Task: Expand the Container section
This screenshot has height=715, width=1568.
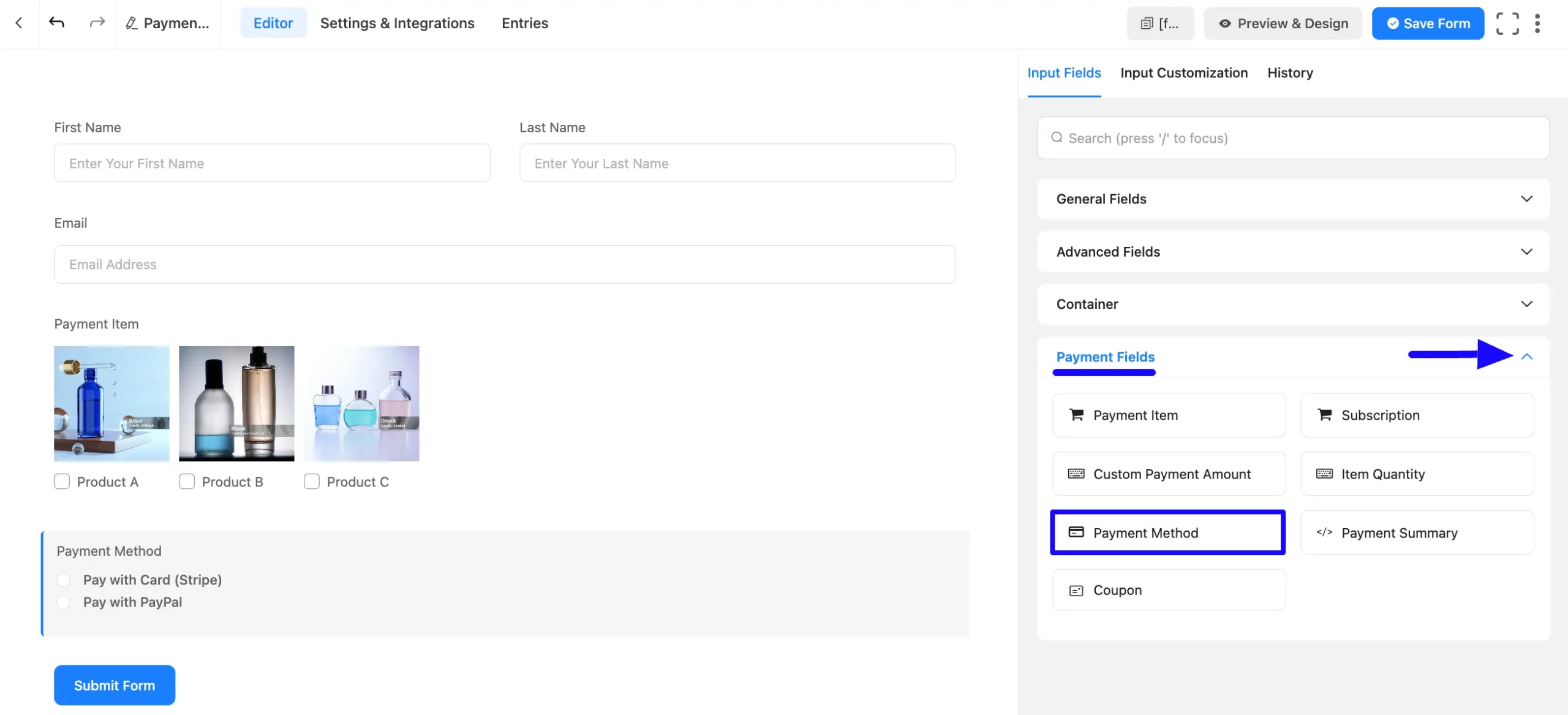Action: pyautogui.click(x=1293, y=304)
